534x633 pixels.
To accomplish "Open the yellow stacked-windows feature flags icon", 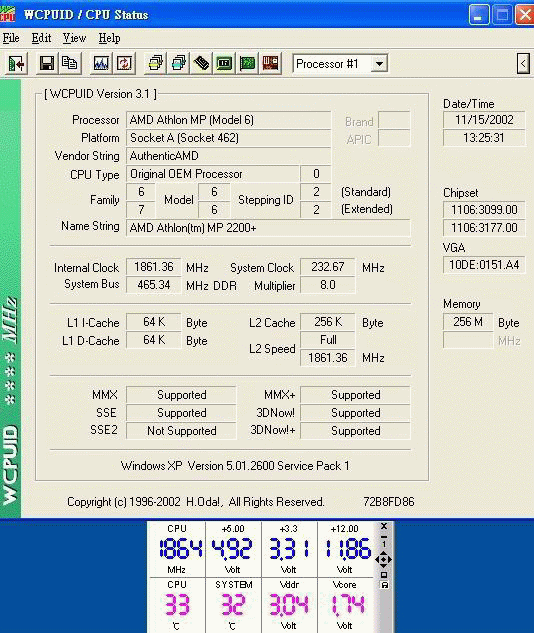I will (x=155, y=63).
